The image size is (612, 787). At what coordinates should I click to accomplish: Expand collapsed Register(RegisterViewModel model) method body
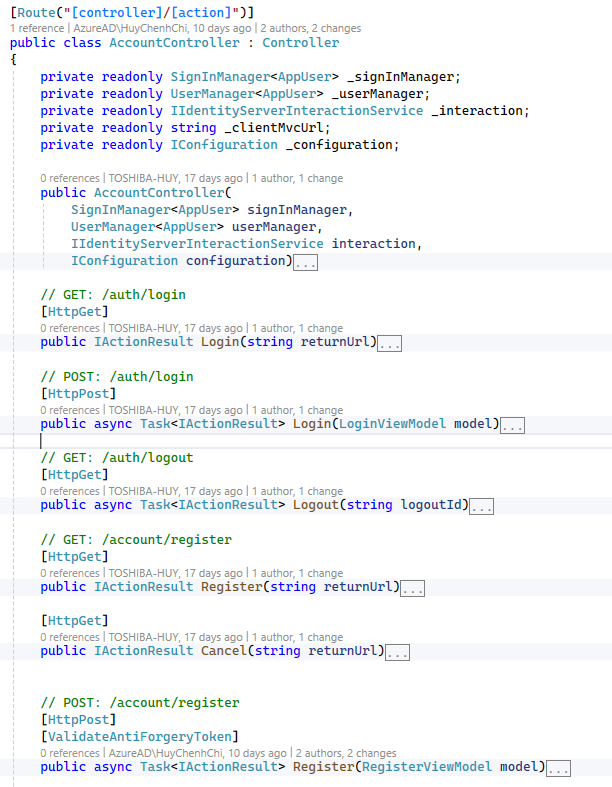[x=558, y=768]
